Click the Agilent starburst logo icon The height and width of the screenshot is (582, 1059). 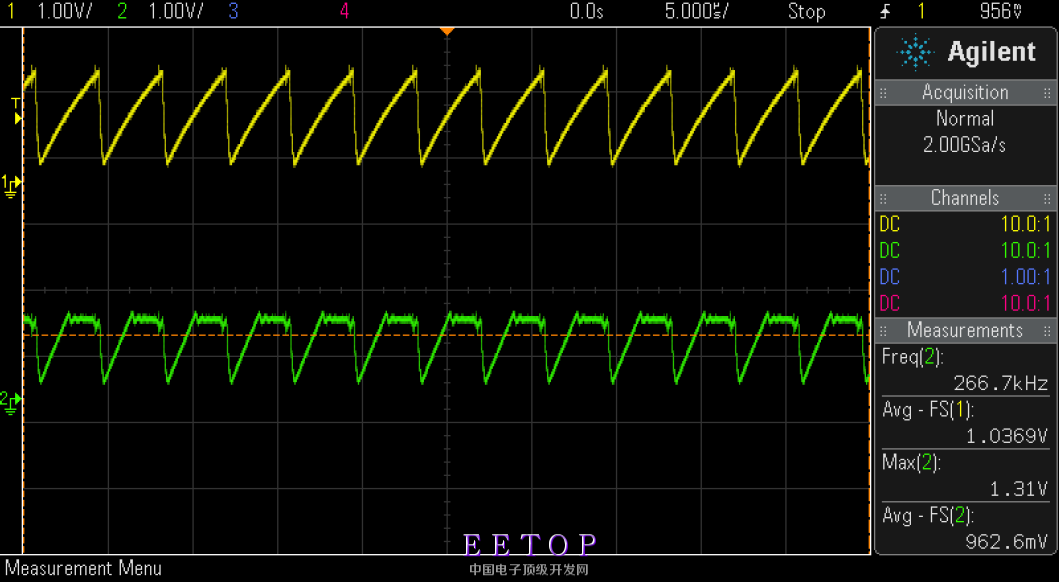(915, 53)
